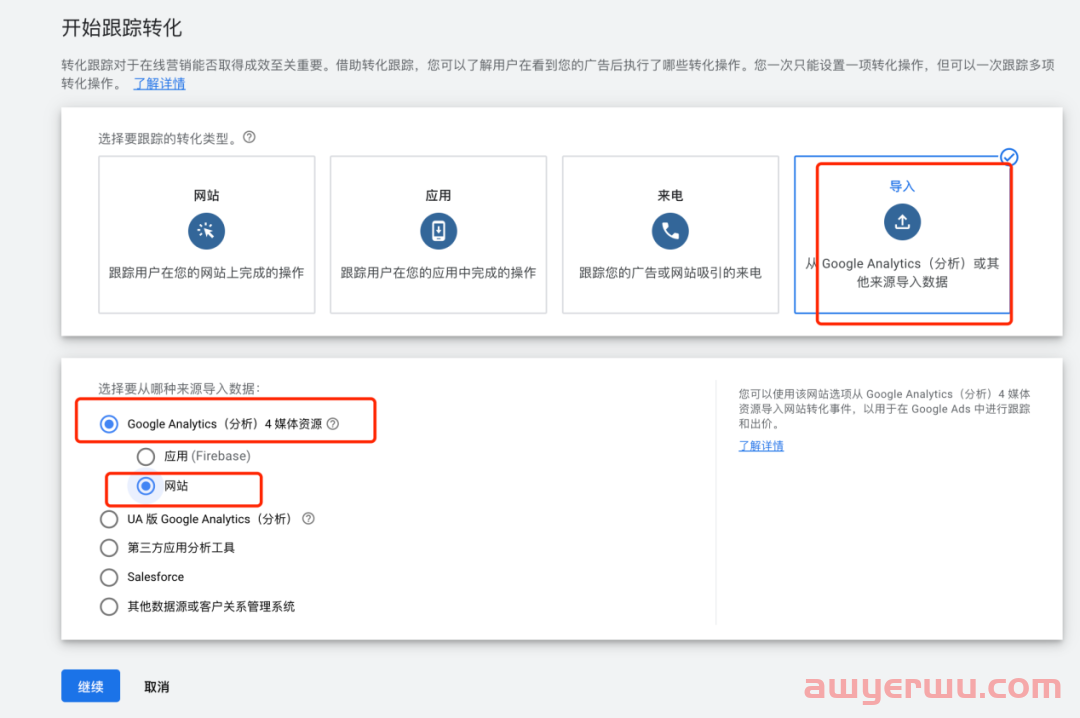
Task: Click the 导入 upload arrow icon
Action: tap(902, 222)
